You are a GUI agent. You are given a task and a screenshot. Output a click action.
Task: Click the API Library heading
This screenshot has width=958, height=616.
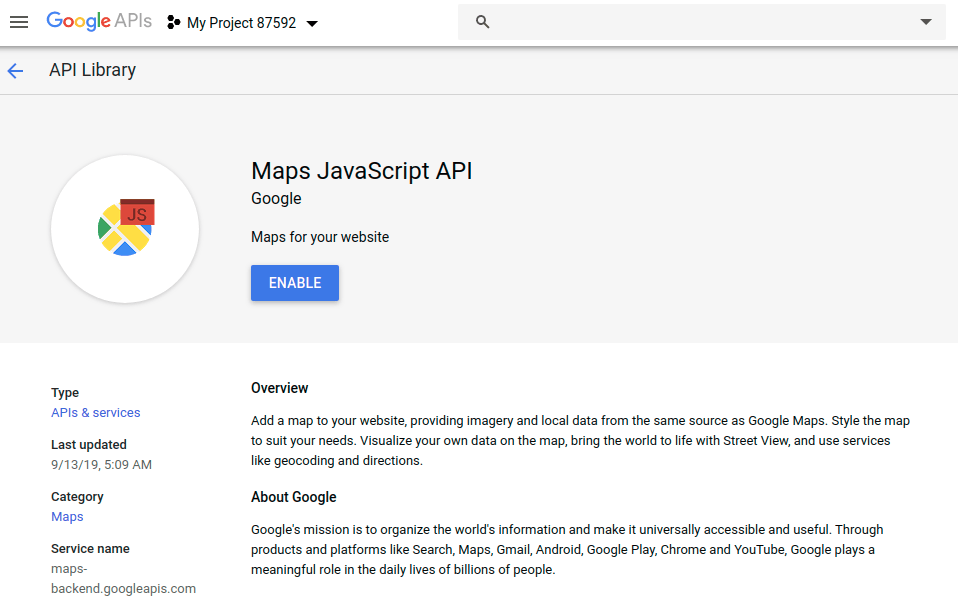tap(93, 70)
